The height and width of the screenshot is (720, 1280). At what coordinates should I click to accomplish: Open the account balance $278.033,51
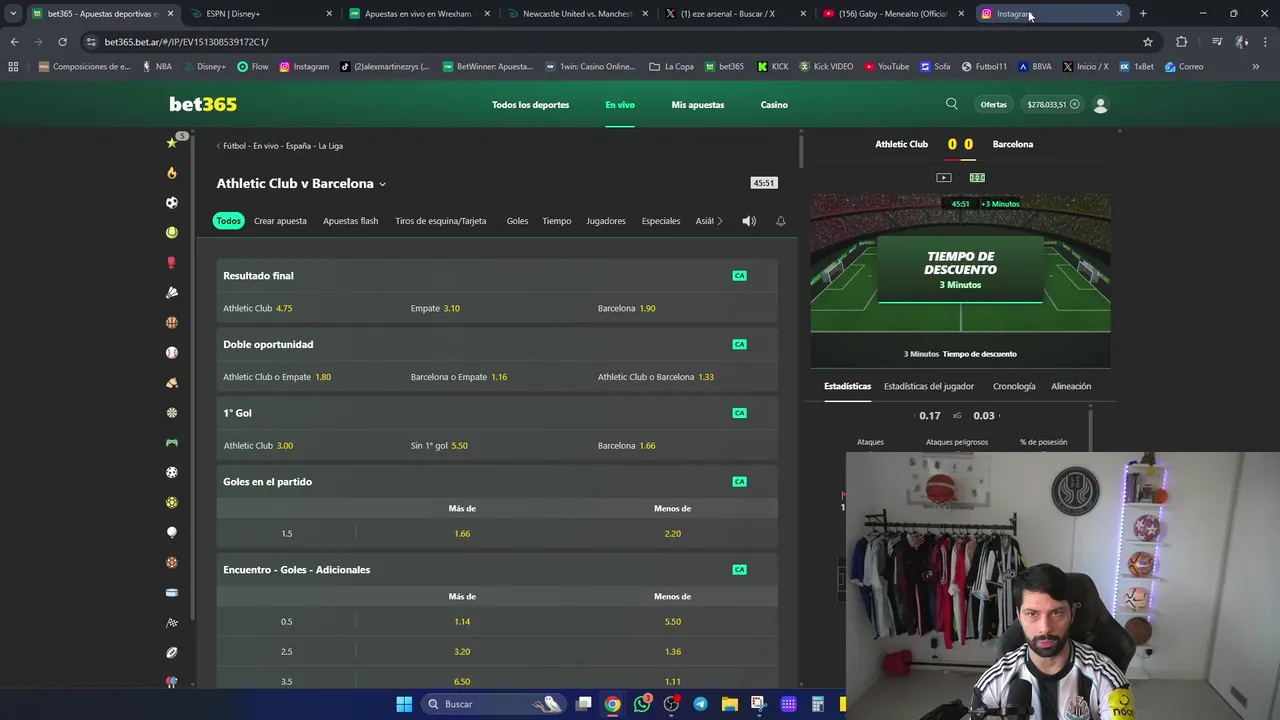(1053, 105)
